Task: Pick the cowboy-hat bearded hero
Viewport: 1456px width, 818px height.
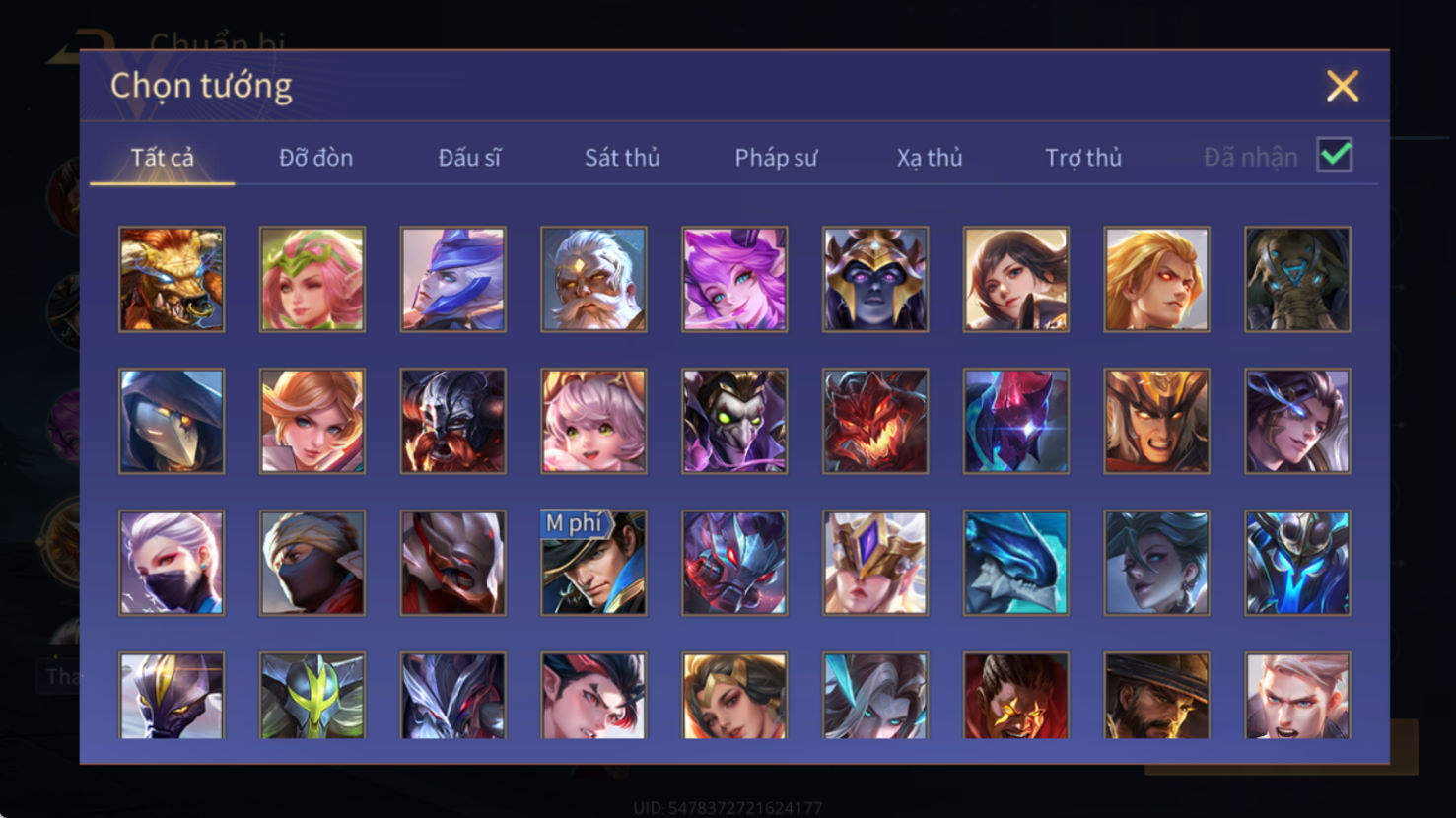Action: tap(1156, 696)
